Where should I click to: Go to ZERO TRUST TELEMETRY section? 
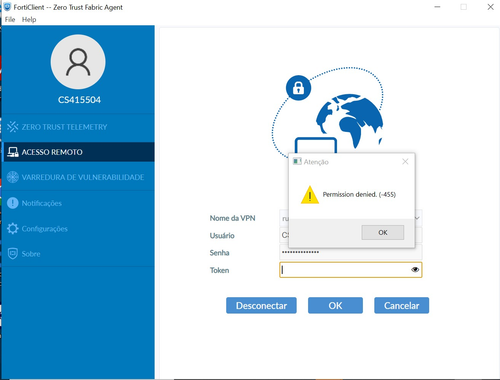coord(78,127)
